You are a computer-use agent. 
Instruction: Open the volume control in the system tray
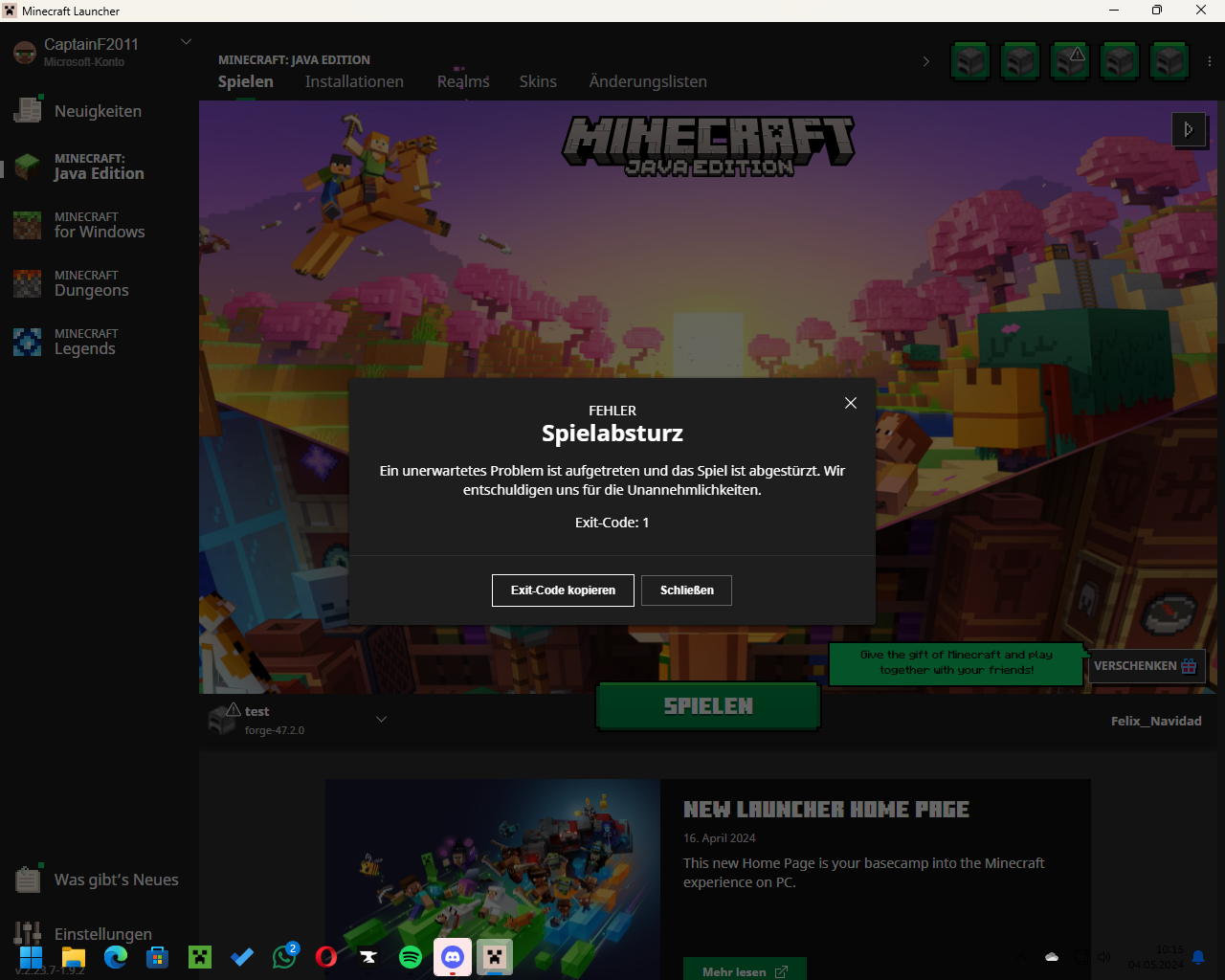point(1104,957)
